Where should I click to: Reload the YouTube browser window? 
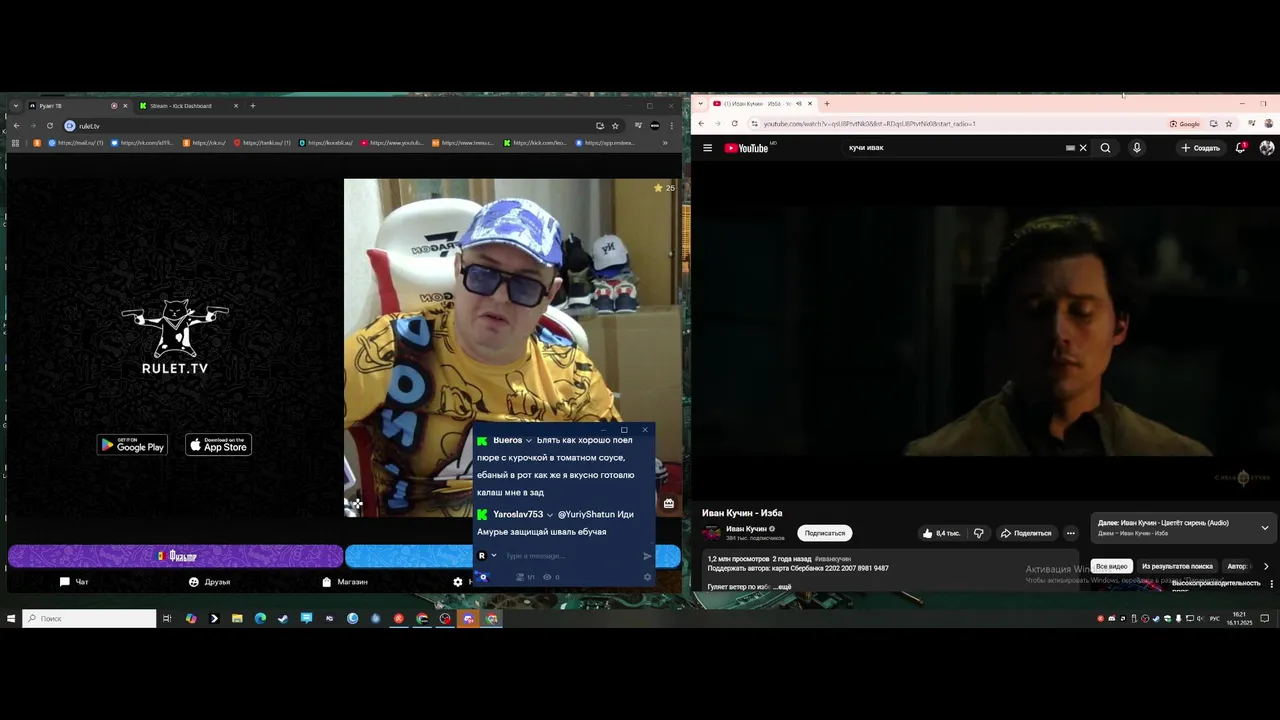734,124
